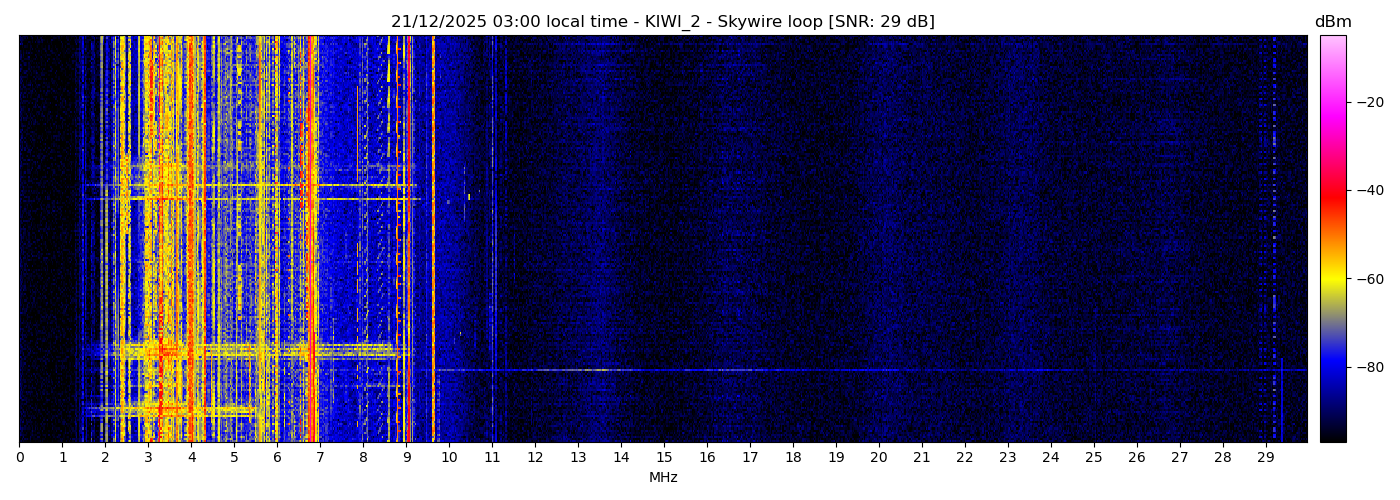Click the MHz x-axis label
Viewport: 1400px width, 500px height.
(x=663, y=478)
